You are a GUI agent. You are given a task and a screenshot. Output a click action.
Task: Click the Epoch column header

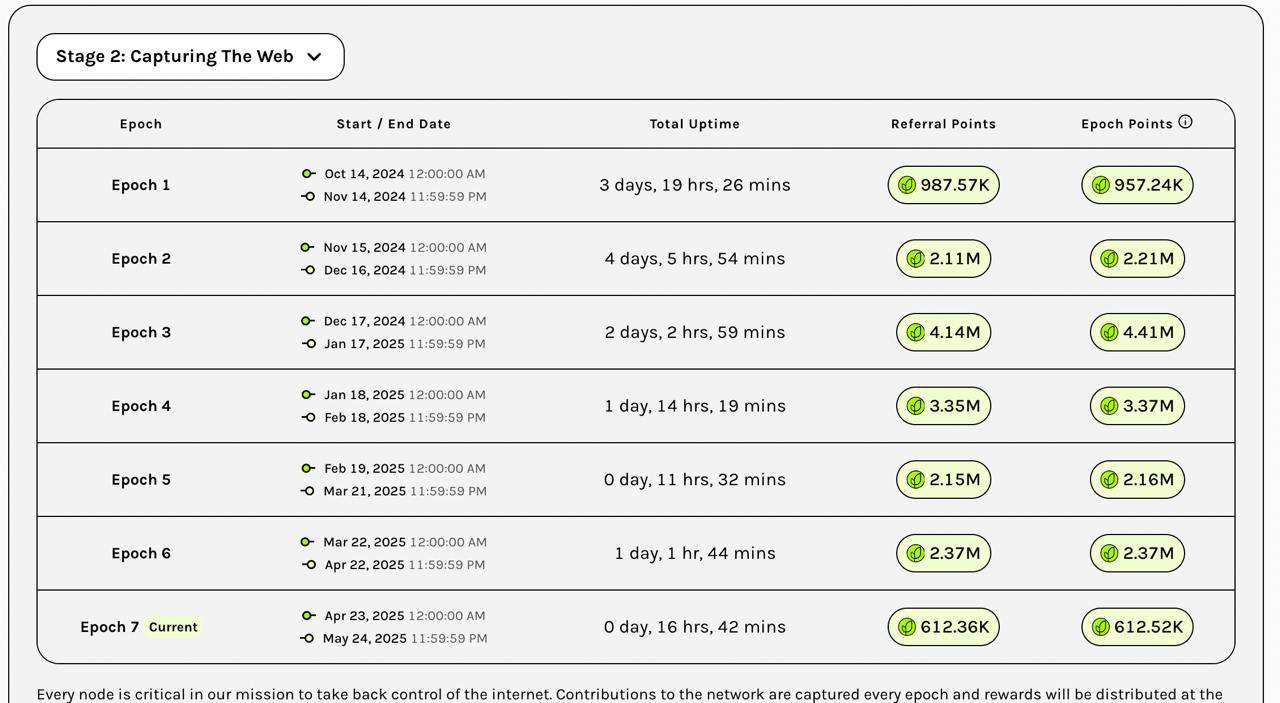pyautogui.click(x=141, y=124)
